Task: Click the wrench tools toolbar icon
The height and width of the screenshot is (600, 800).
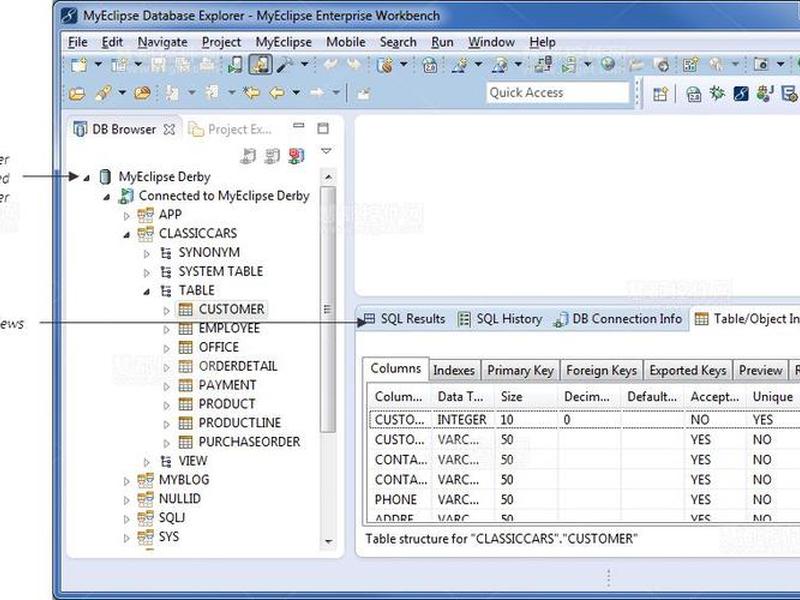Action: (285, 65)
